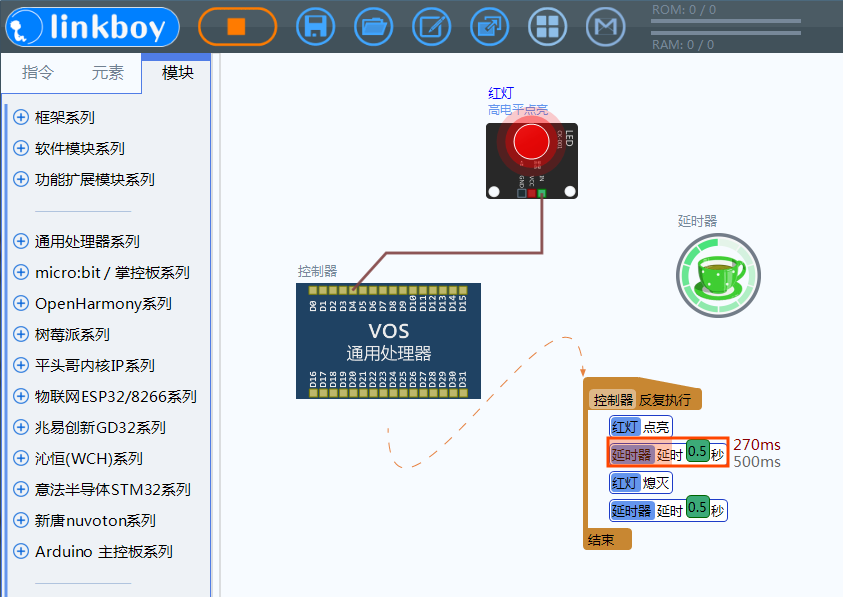Save project with floppy disk icon
This screenshot has height=597, width=843.
pyautogui.click(x=316, y=26)
